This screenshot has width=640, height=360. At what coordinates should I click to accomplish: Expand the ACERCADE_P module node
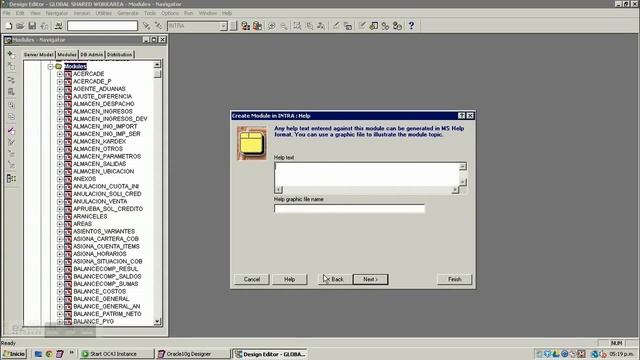click(x=60, y=82)
